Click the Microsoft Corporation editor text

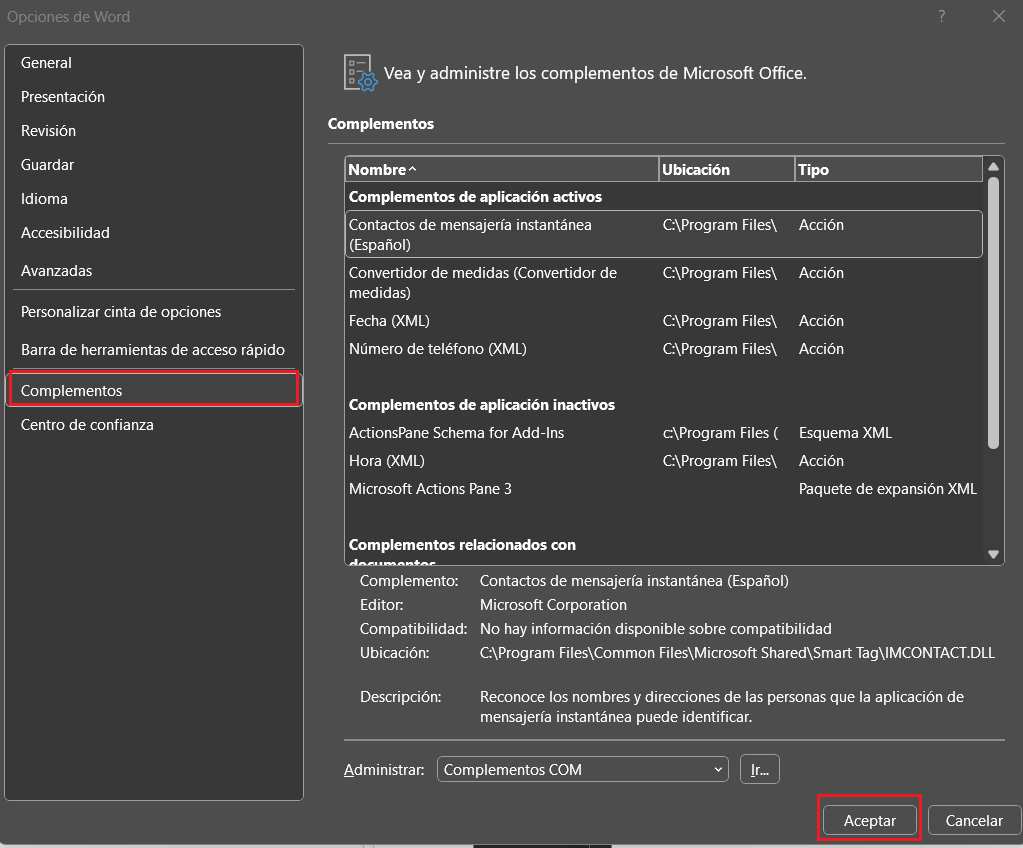pyautogui.click(x=553, y=605)
